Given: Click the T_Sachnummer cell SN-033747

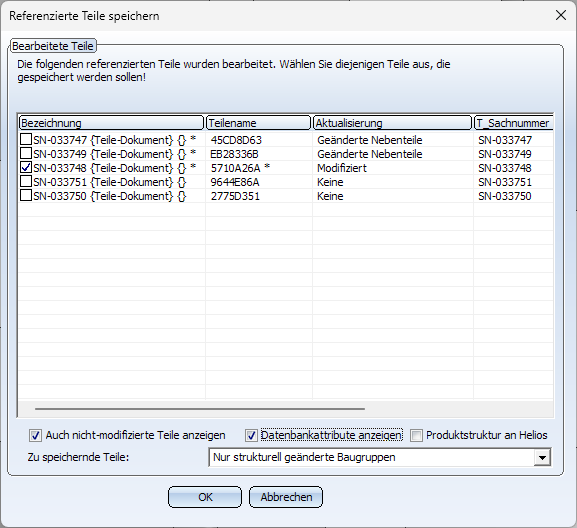Looking at the screenshot, I should (x=505, y=140).
